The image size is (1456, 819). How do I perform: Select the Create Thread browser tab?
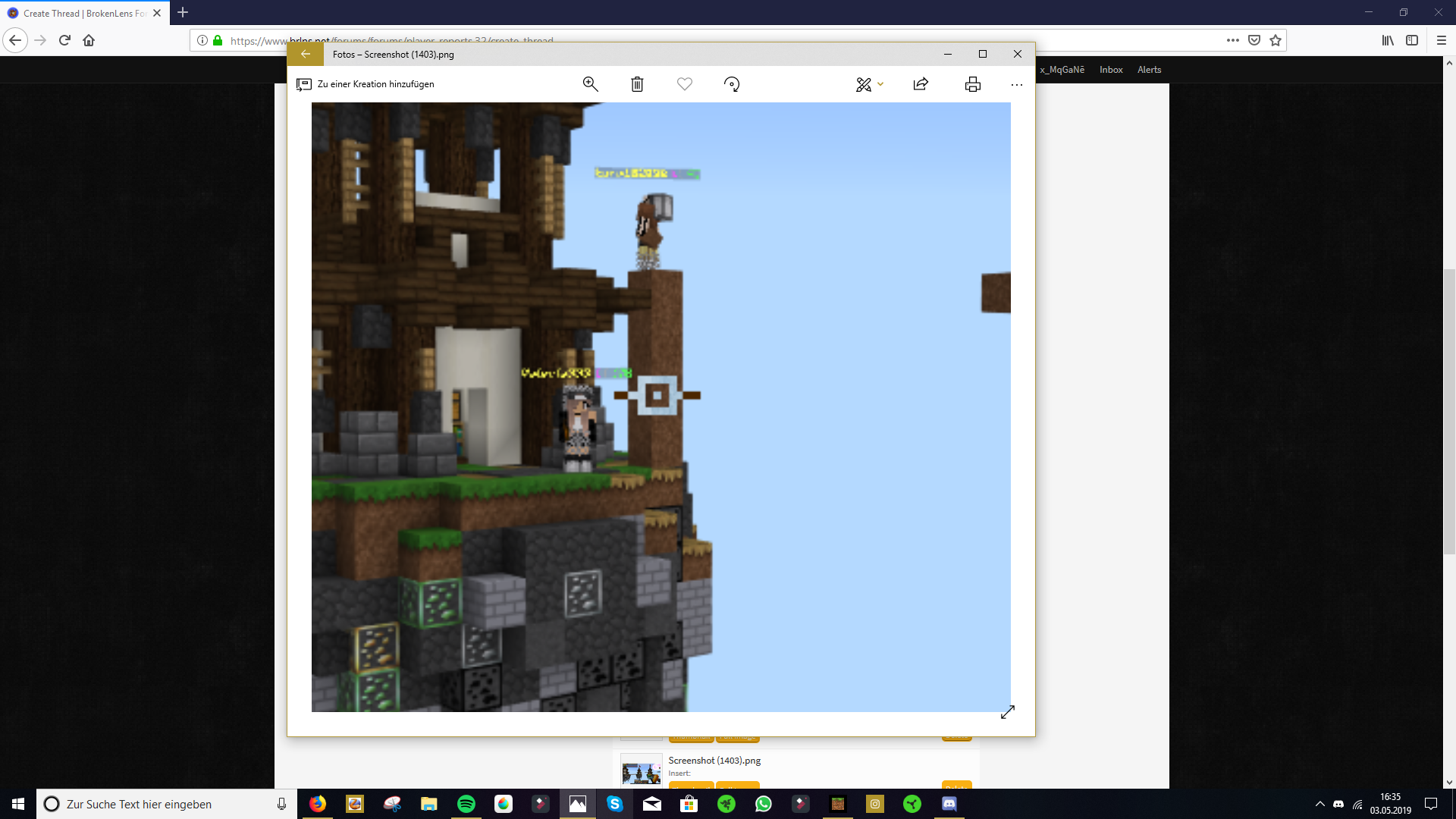pyautogui.click(x=84, y=13)
